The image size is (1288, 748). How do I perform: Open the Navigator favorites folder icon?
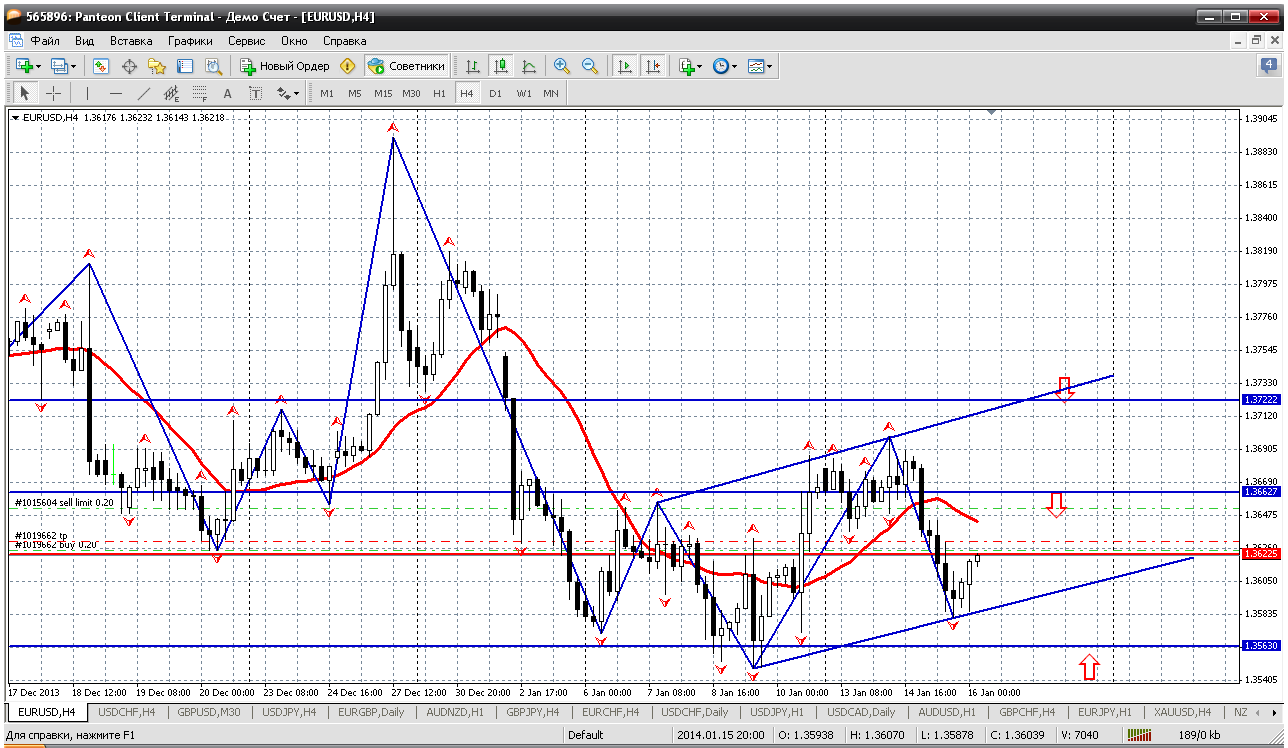[157, 66]
